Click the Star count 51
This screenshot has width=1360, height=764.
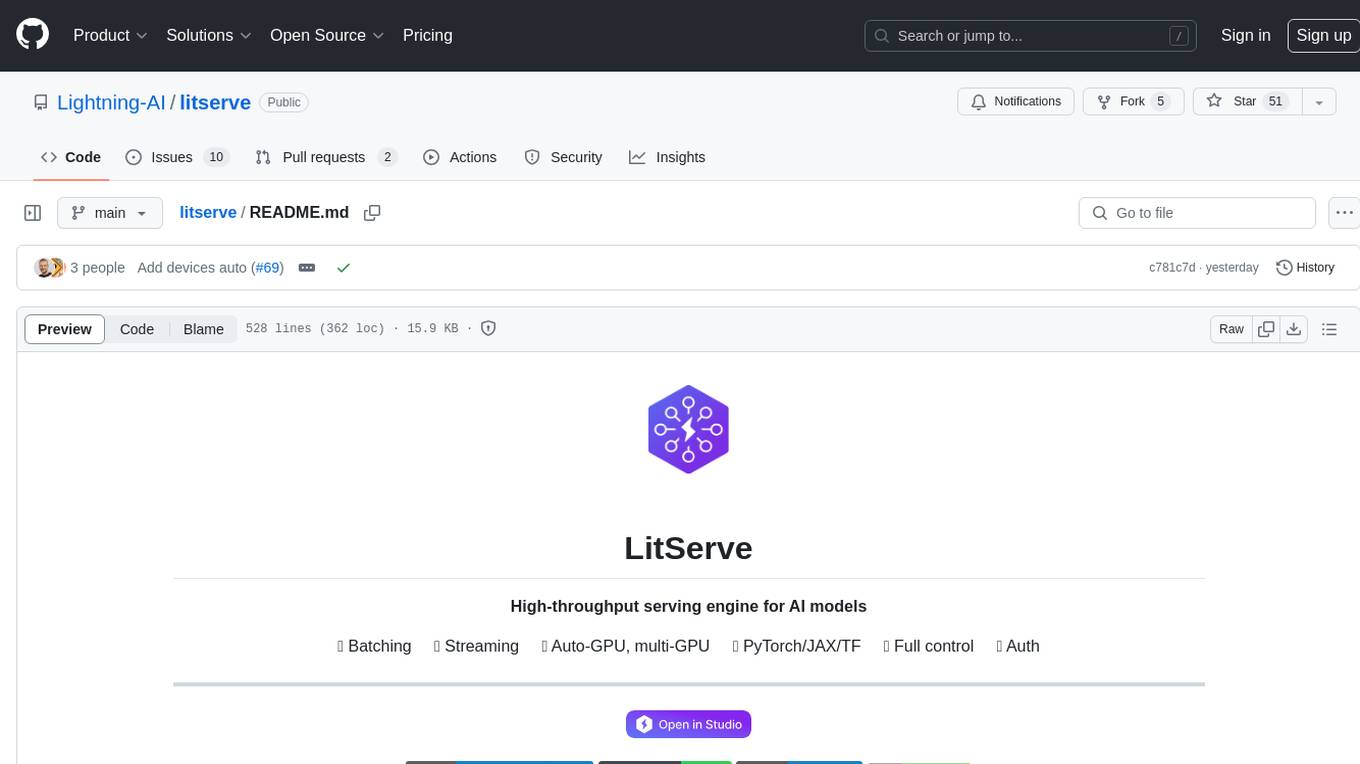click(1275, 102)
